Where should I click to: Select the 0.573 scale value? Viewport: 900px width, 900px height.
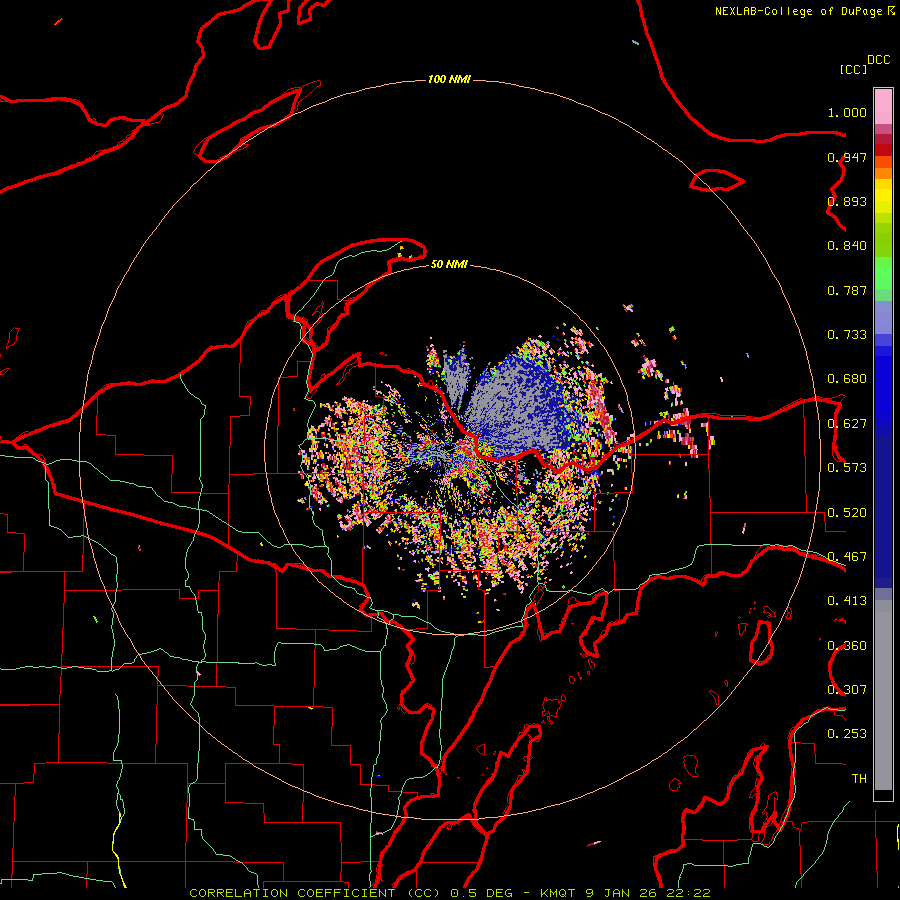(x=847, y=468)
